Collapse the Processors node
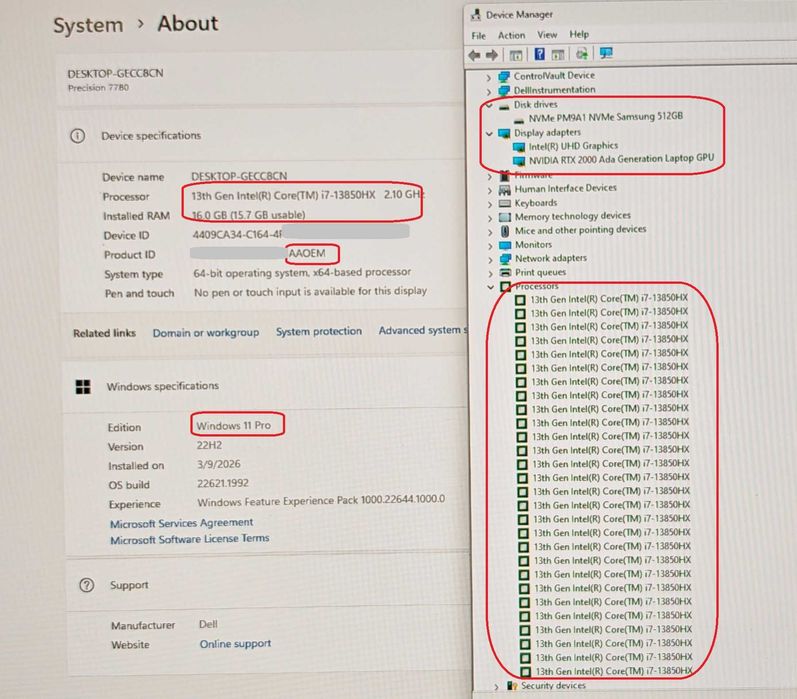 491,287
